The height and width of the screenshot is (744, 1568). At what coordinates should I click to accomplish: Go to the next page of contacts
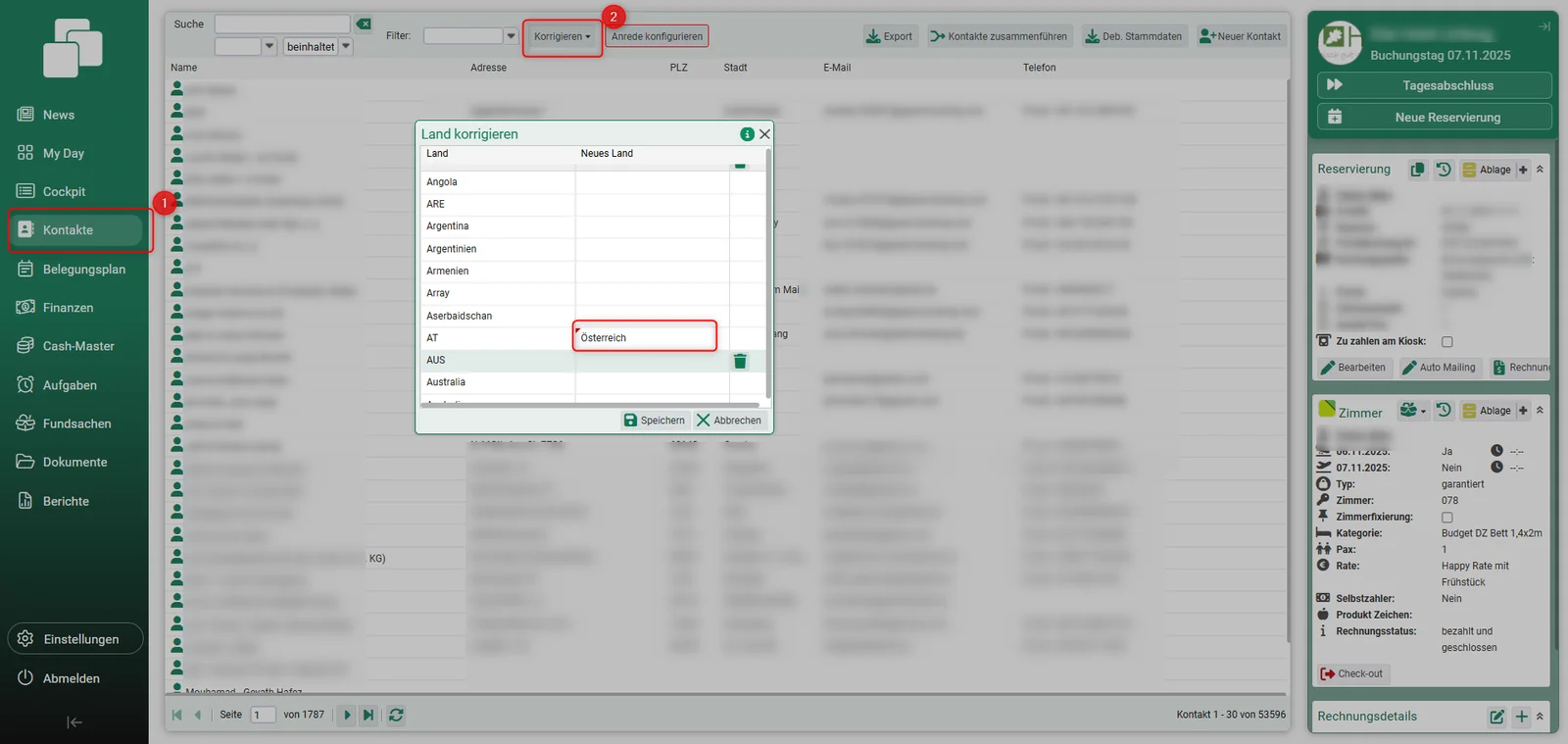coord(347,715)
